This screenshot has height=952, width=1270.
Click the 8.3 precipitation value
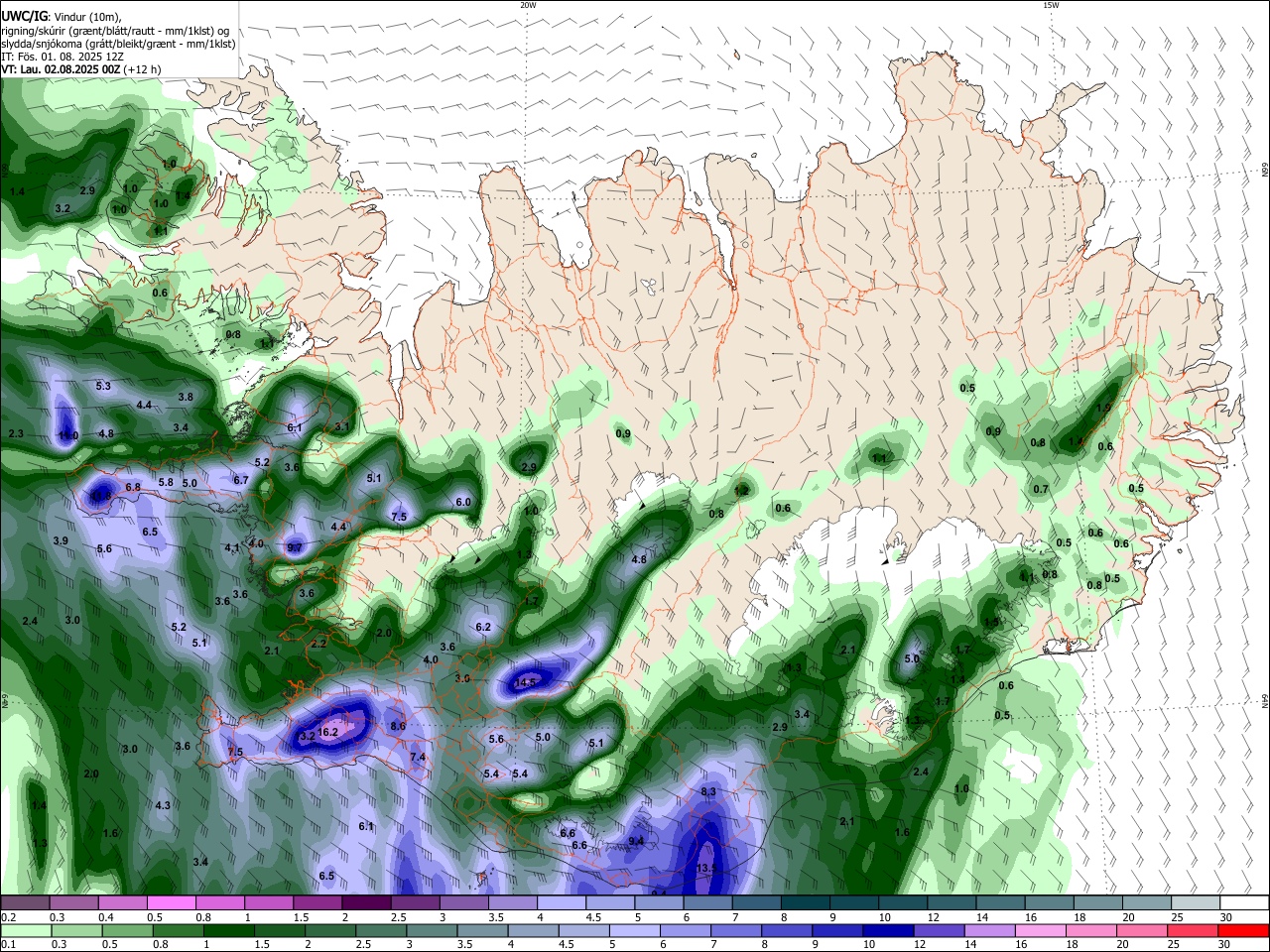pos(708,791)
